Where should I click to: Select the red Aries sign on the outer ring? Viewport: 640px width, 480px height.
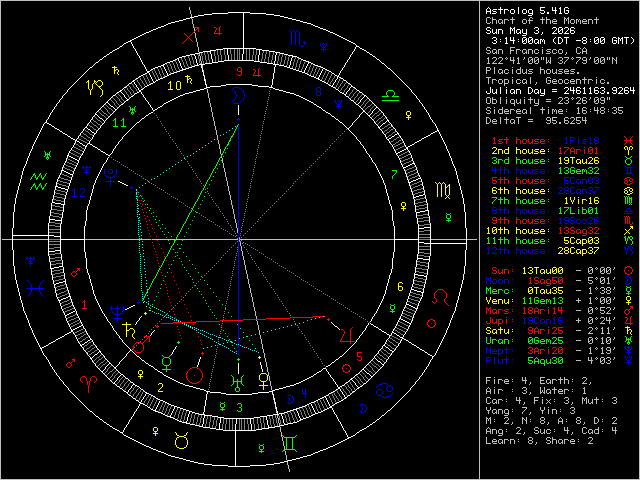tap(89, 385)
